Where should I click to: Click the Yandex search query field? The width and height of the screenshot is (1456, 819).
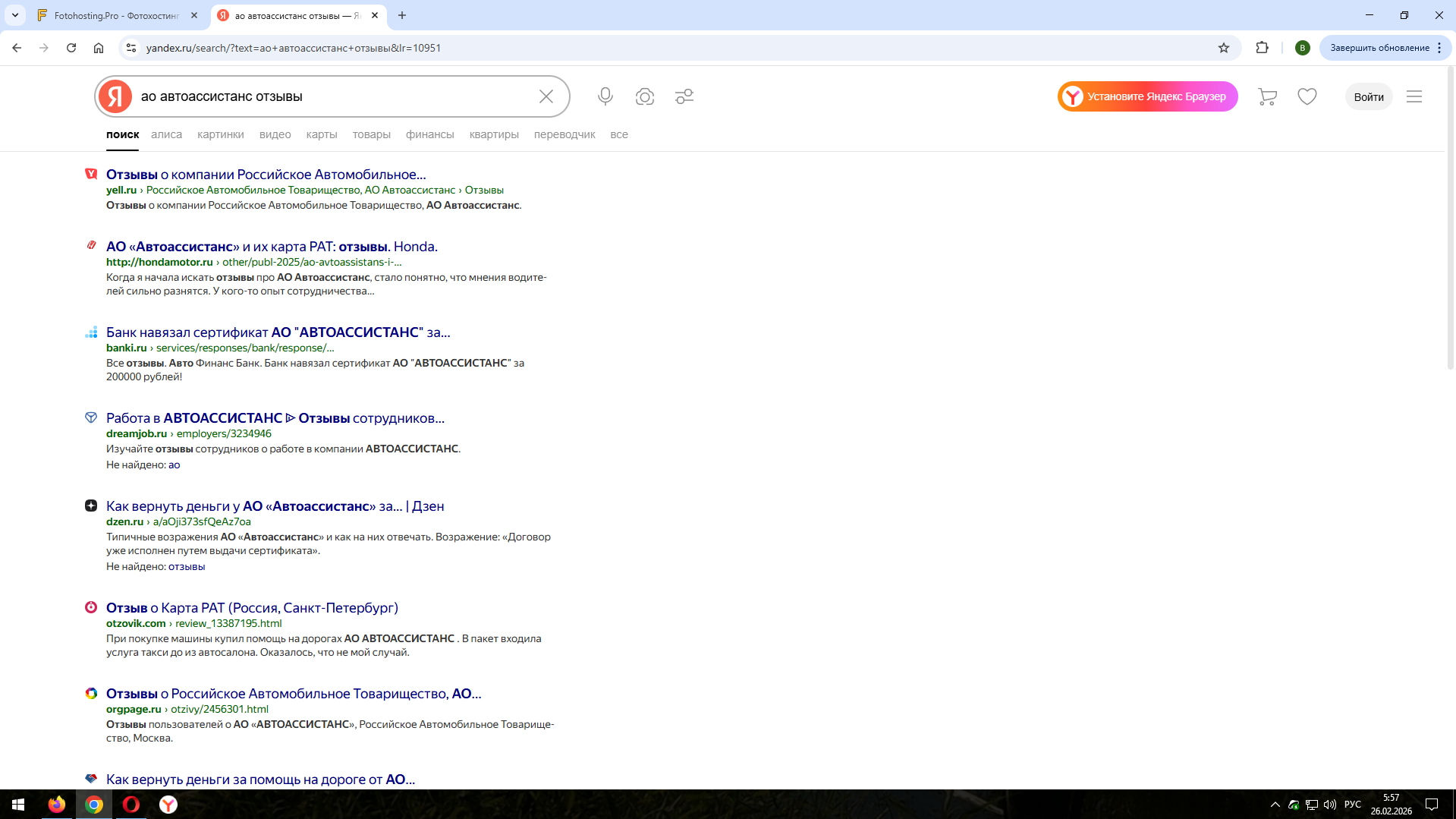pyautogui.click(x=334, y=96)
